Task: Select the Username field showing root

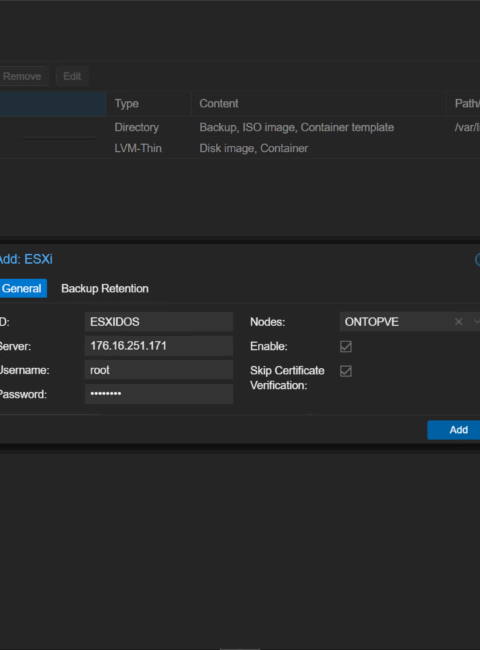Action: (x=159, y=370)
